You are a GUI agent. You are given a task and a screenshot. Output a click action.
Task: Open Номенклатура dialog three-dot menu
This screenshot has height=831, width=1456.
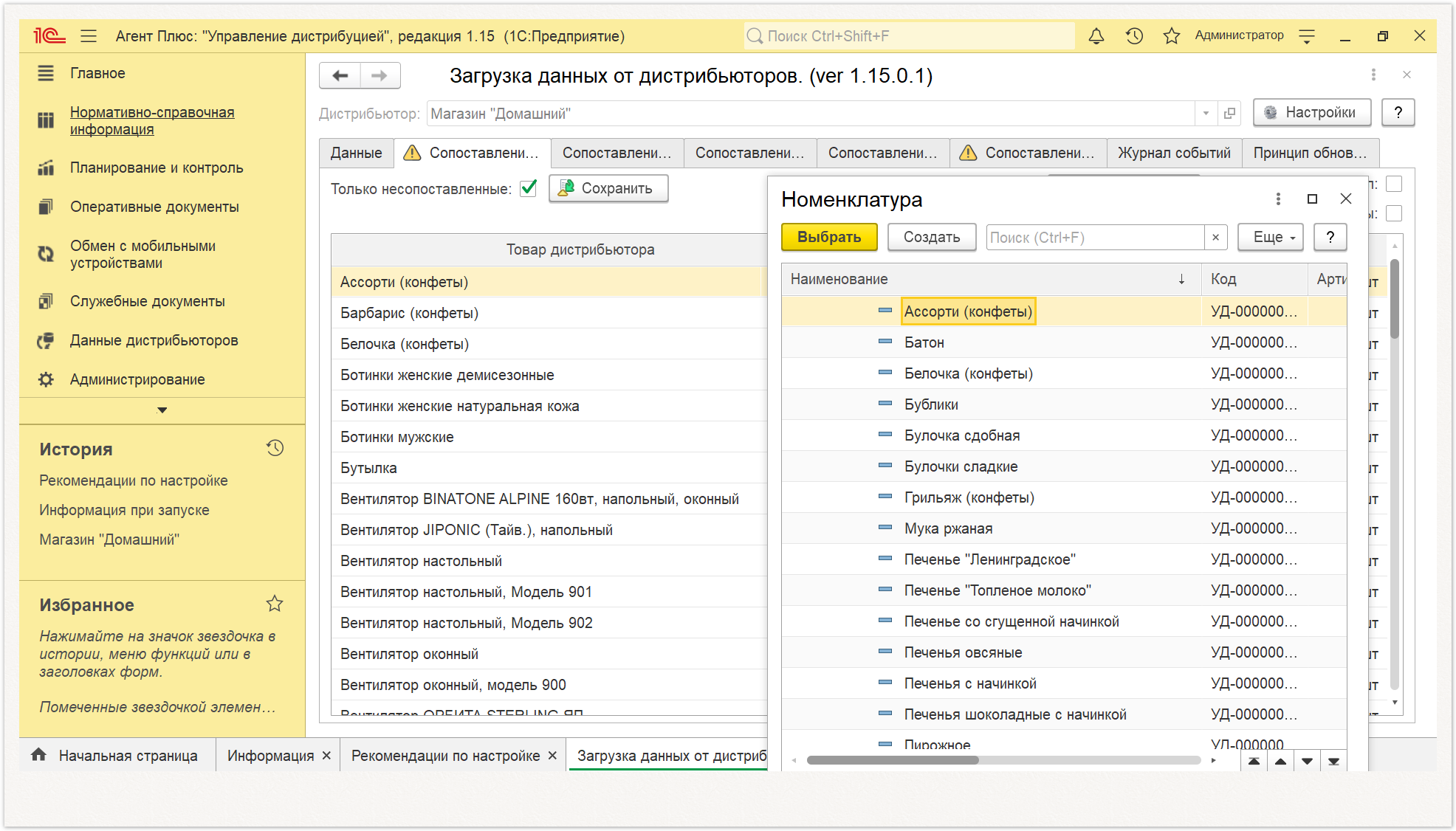[x=1278, y=199]
